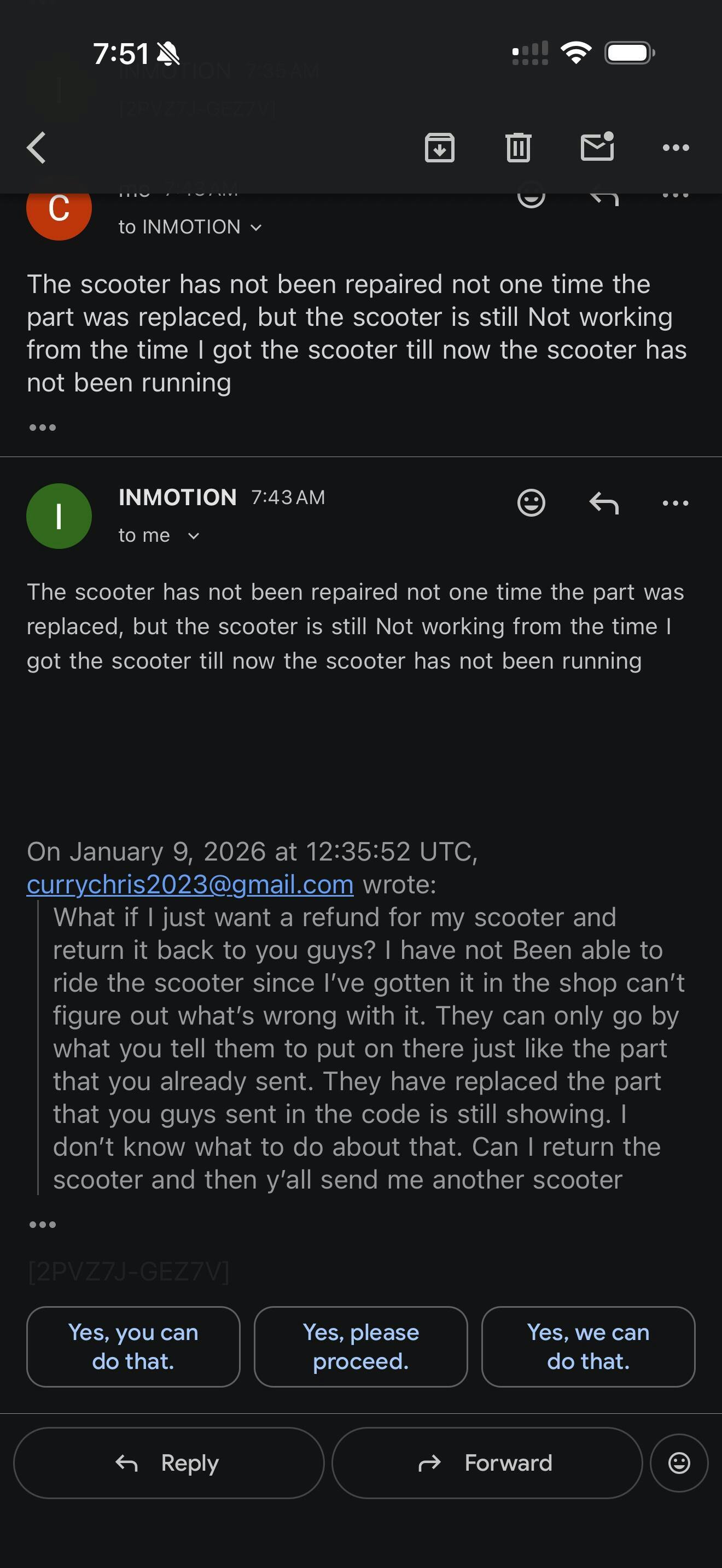Choose 'Yes, please proceed.' smart reply
722x1568 pixels.
click(x=360, y=1347)
